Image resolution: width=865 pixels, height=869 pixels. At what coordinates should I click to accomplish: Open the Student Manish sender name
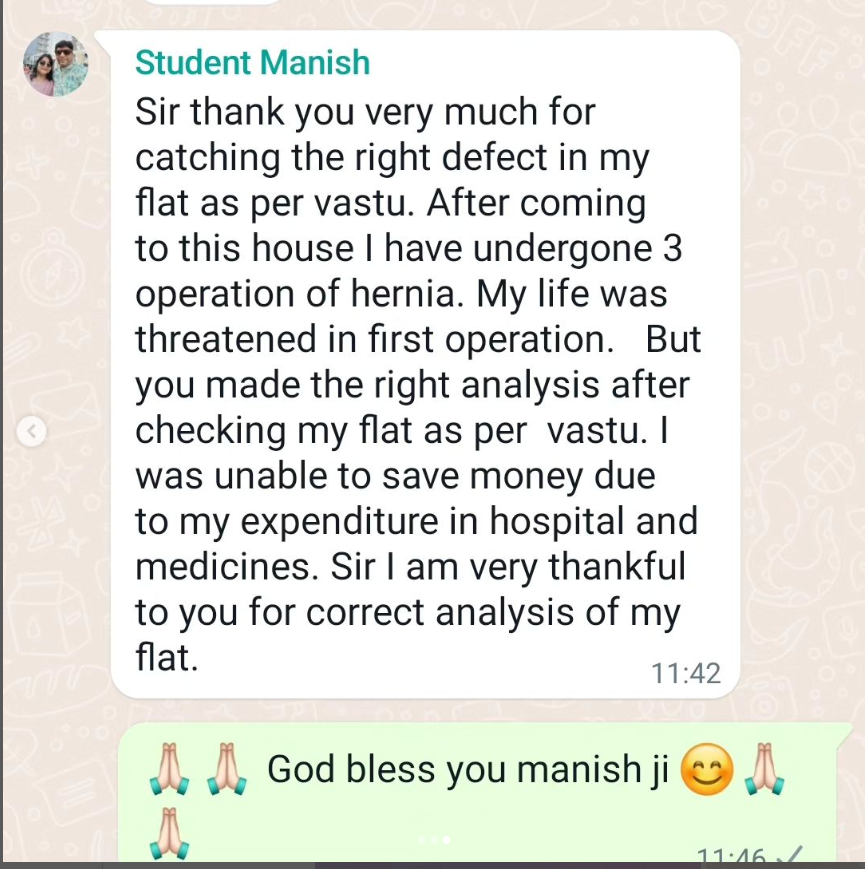tap(252, 63)
